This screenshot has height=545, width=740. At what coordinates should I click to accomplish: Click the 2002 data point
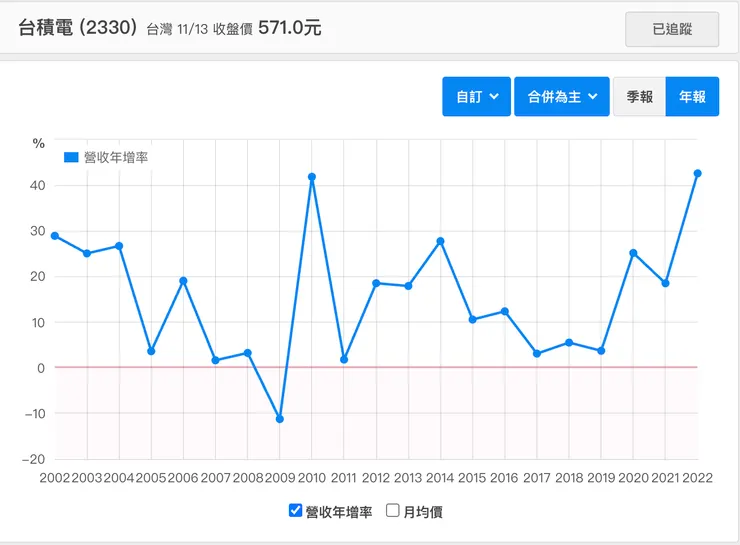click(x=55, y=236)
